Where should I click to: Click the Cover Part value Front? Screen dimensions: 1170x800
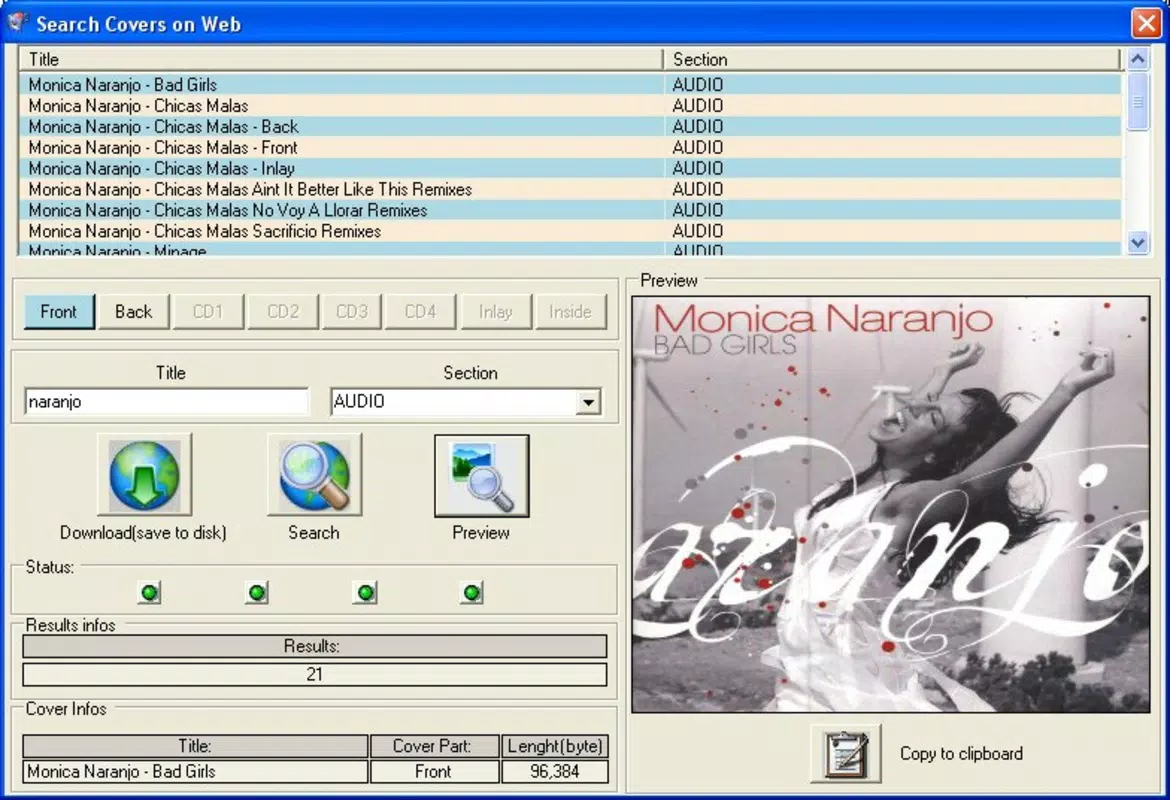434,772
